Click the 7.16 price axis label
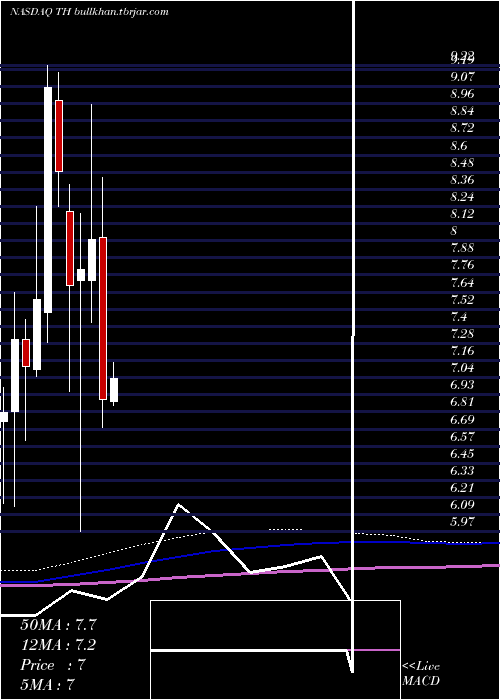The width and height of the screenshot is (500, 700). click(x=462, y=351)
